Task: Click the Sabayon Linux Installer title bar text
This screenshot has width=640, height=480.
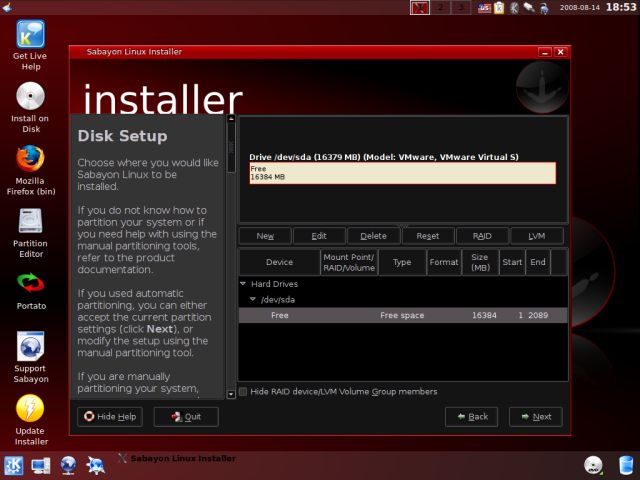Action: pyautogui.click(x=134, y=52)
